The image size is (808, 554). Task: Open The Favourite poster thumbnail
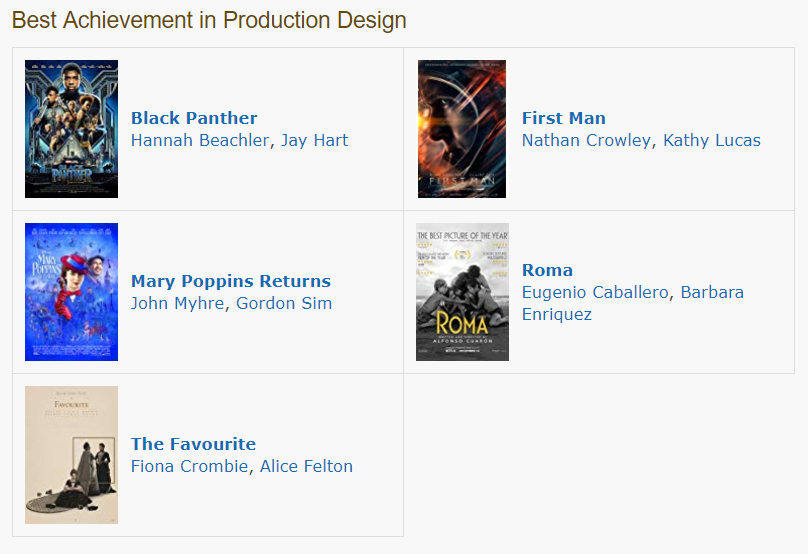click(x=71, y=455)
